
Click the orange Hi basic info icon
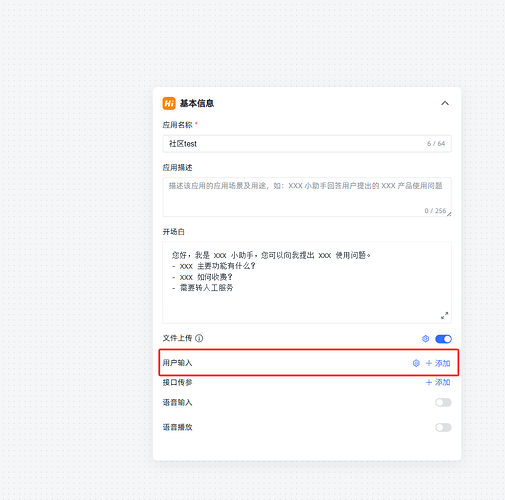pyautogui.click(x=169, y=103)
